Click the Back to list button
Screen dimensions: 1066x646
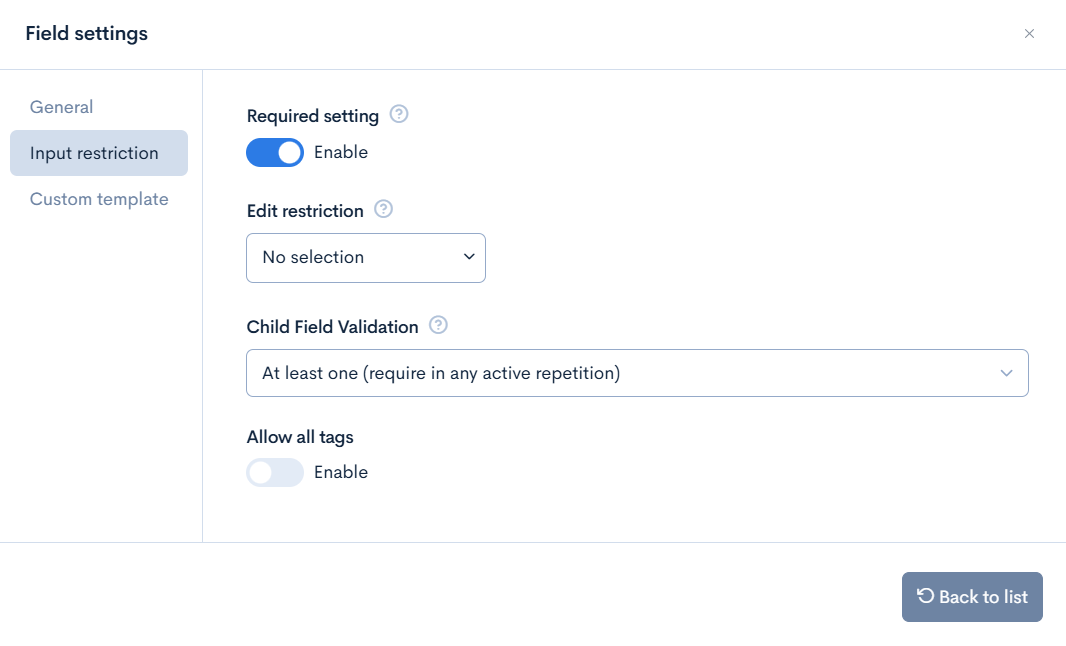click(972, 596)
